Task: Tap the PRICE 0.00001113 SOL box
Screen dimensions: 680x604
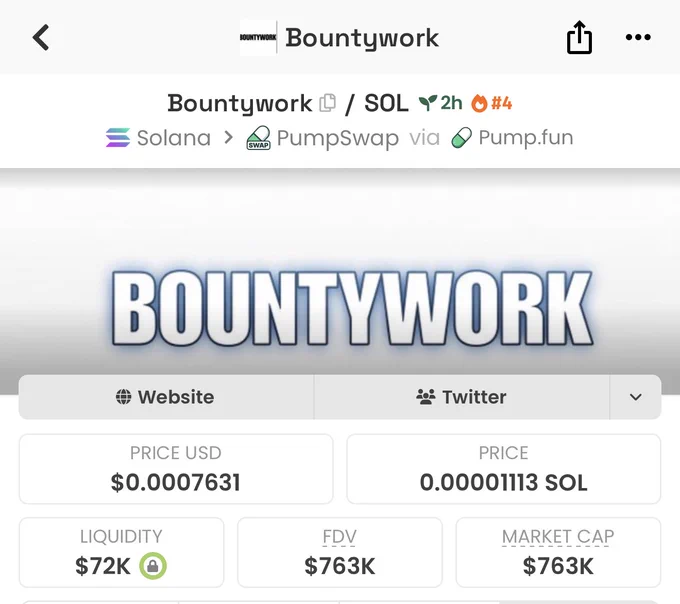Action: click(x=503, y=469)
